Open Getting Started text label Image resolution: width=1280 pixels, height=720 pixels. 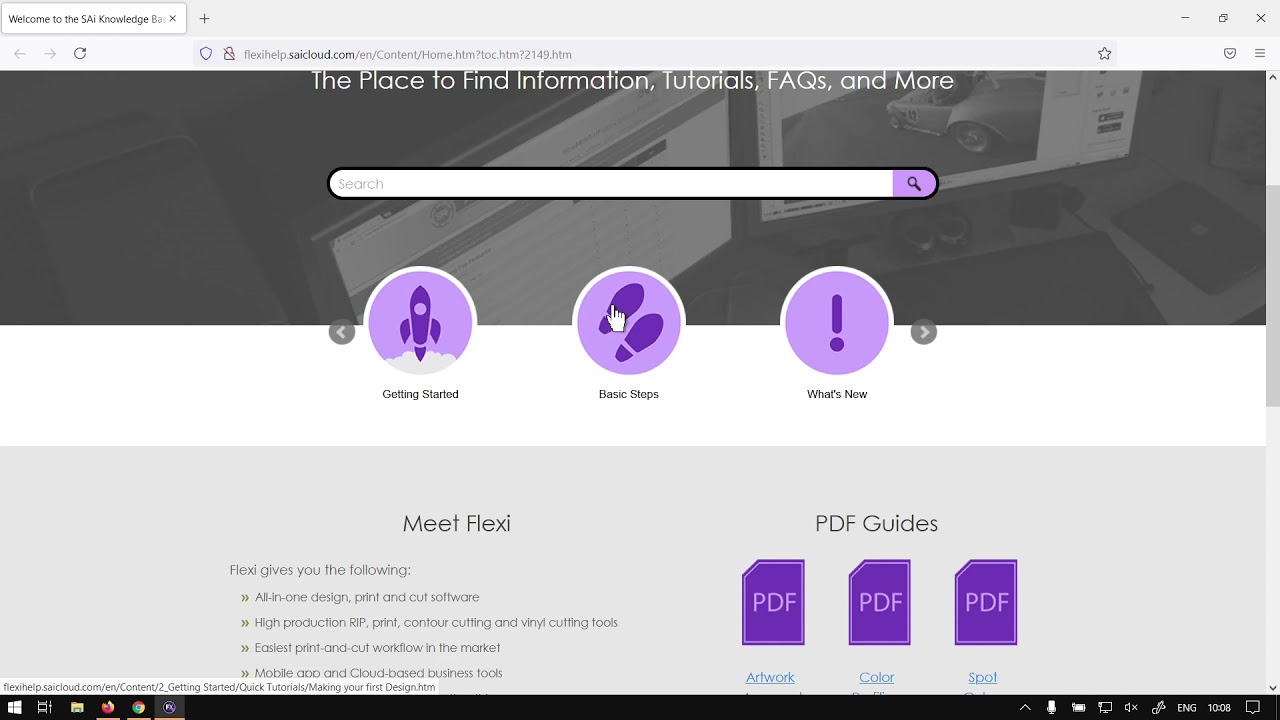coord(420,394)
